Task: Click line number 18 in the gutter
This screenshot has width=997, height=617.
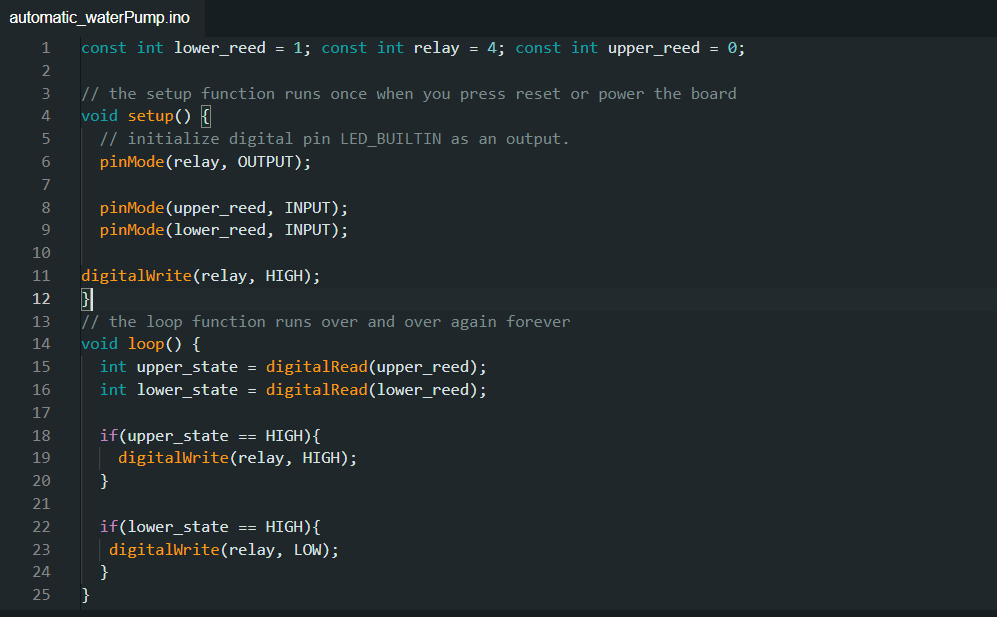Action: click(x=41, y=435)
